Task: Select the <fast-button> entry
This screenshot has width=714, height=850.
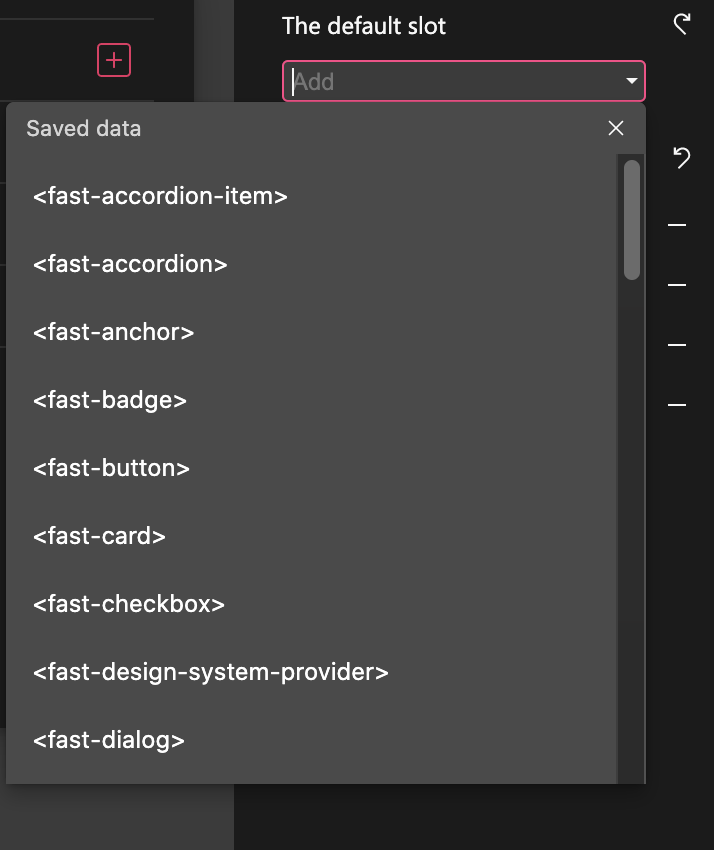Action: 111,468
